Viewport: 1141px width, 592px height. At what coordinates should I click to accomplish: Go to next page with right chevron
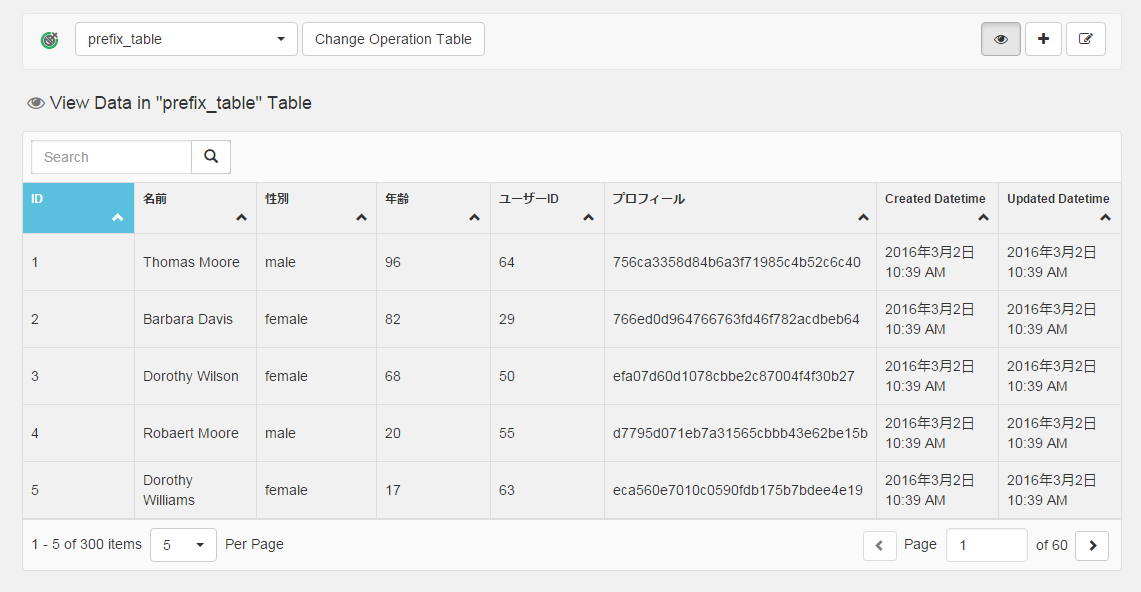coord(1092,546)
